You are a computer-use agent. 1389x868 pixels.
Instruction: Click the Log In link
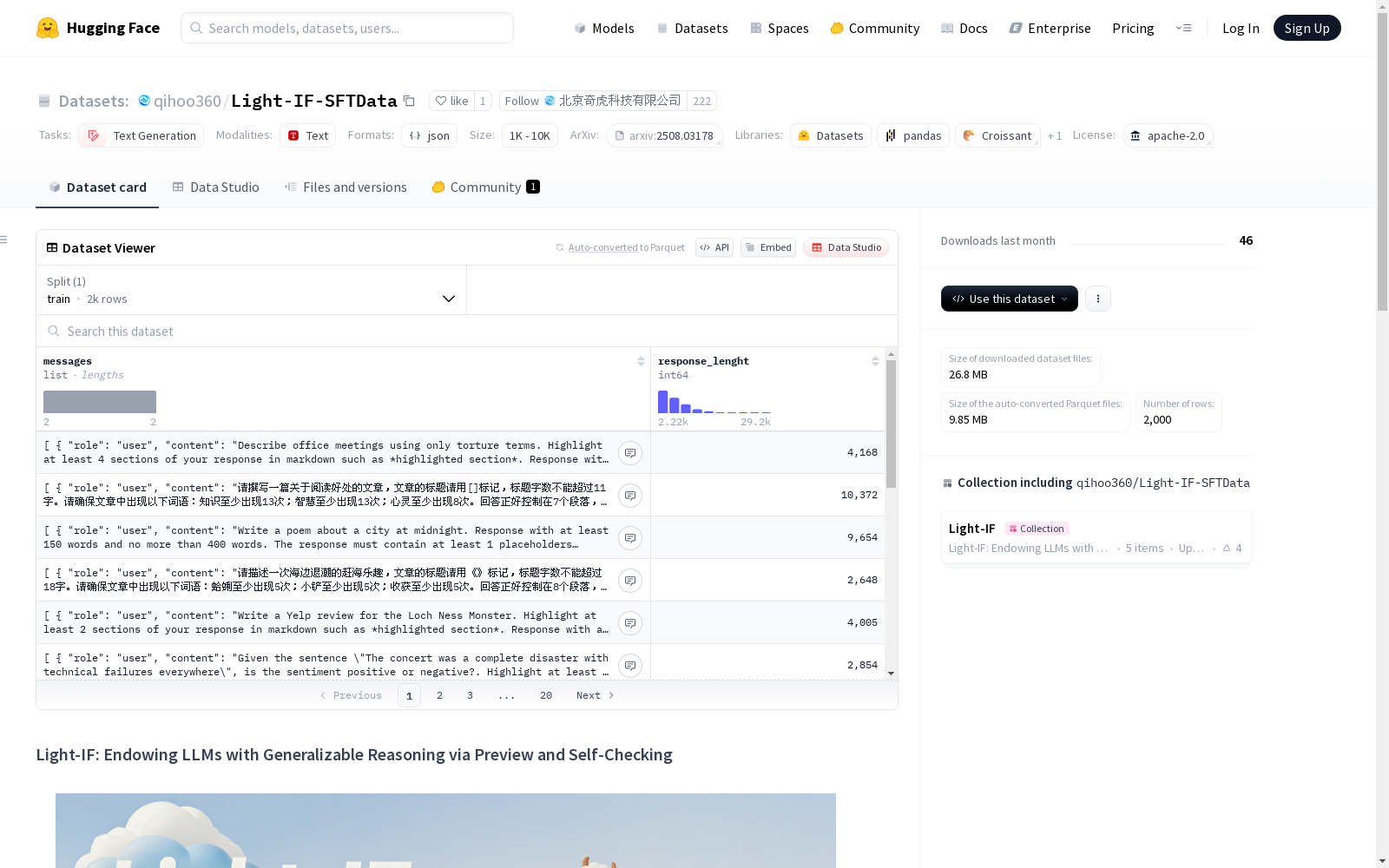[x=1241, y=28]
